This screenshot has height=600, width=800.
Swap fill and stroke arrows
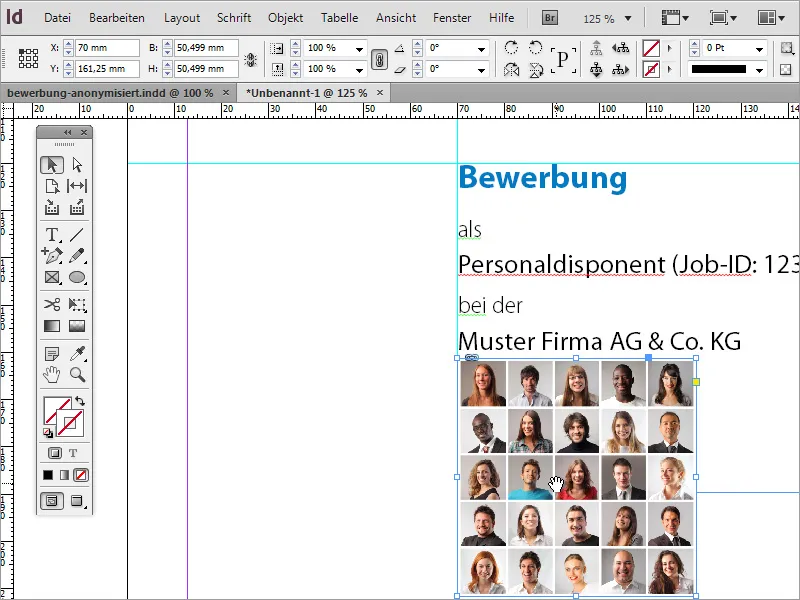80,401
